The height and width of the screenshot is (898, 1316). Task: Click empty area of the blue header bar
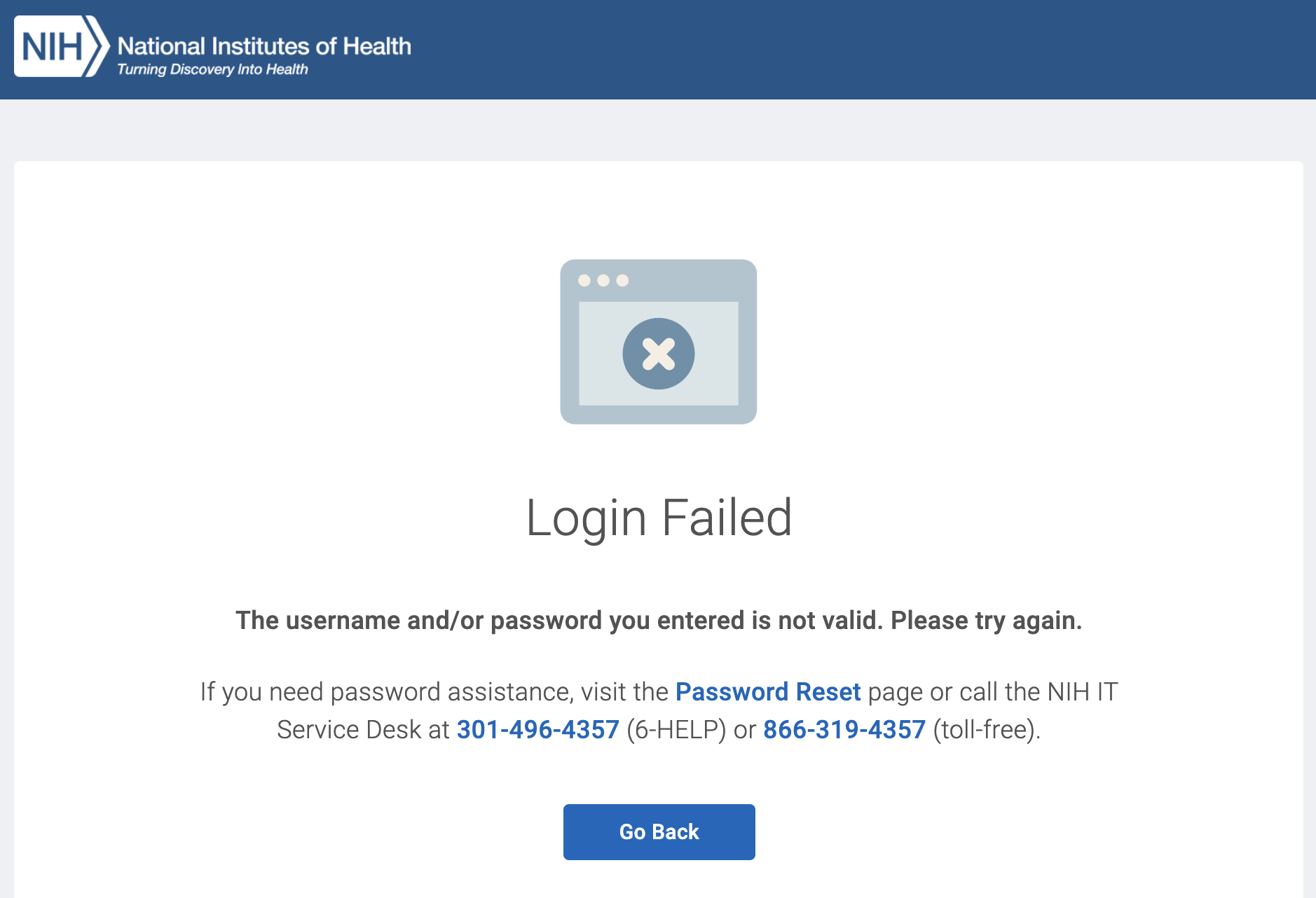point(841,49)
